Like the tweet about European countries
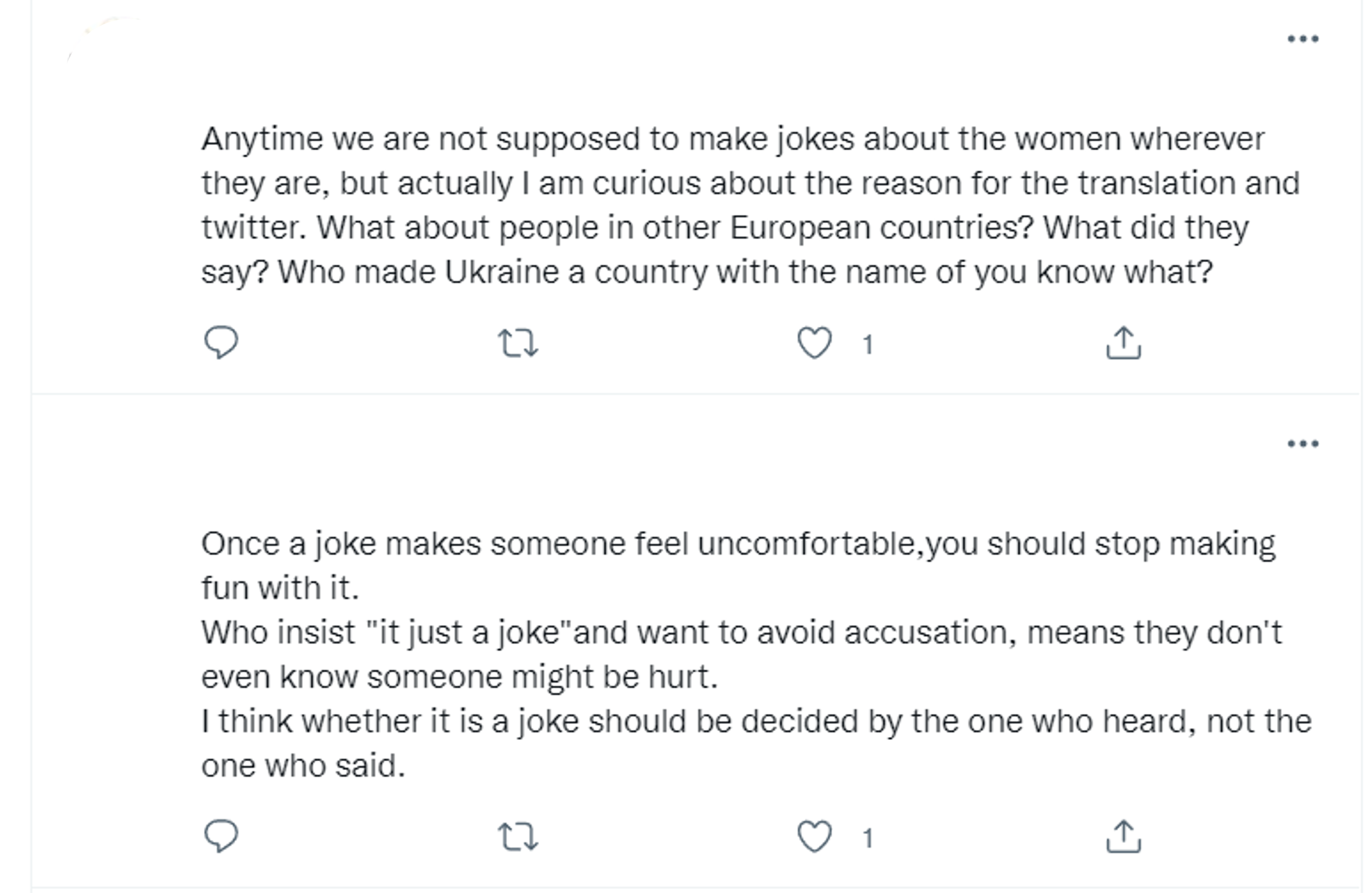Image resolution: width=1372 pixels, height=893 pixels. pyautogui.click(x=814, y=343)
